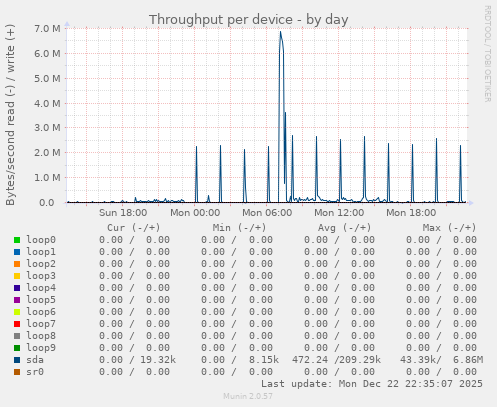Screen dimensions: 497x407
Task: Click the sda average write value 209.29k
Action: [361, 360]
